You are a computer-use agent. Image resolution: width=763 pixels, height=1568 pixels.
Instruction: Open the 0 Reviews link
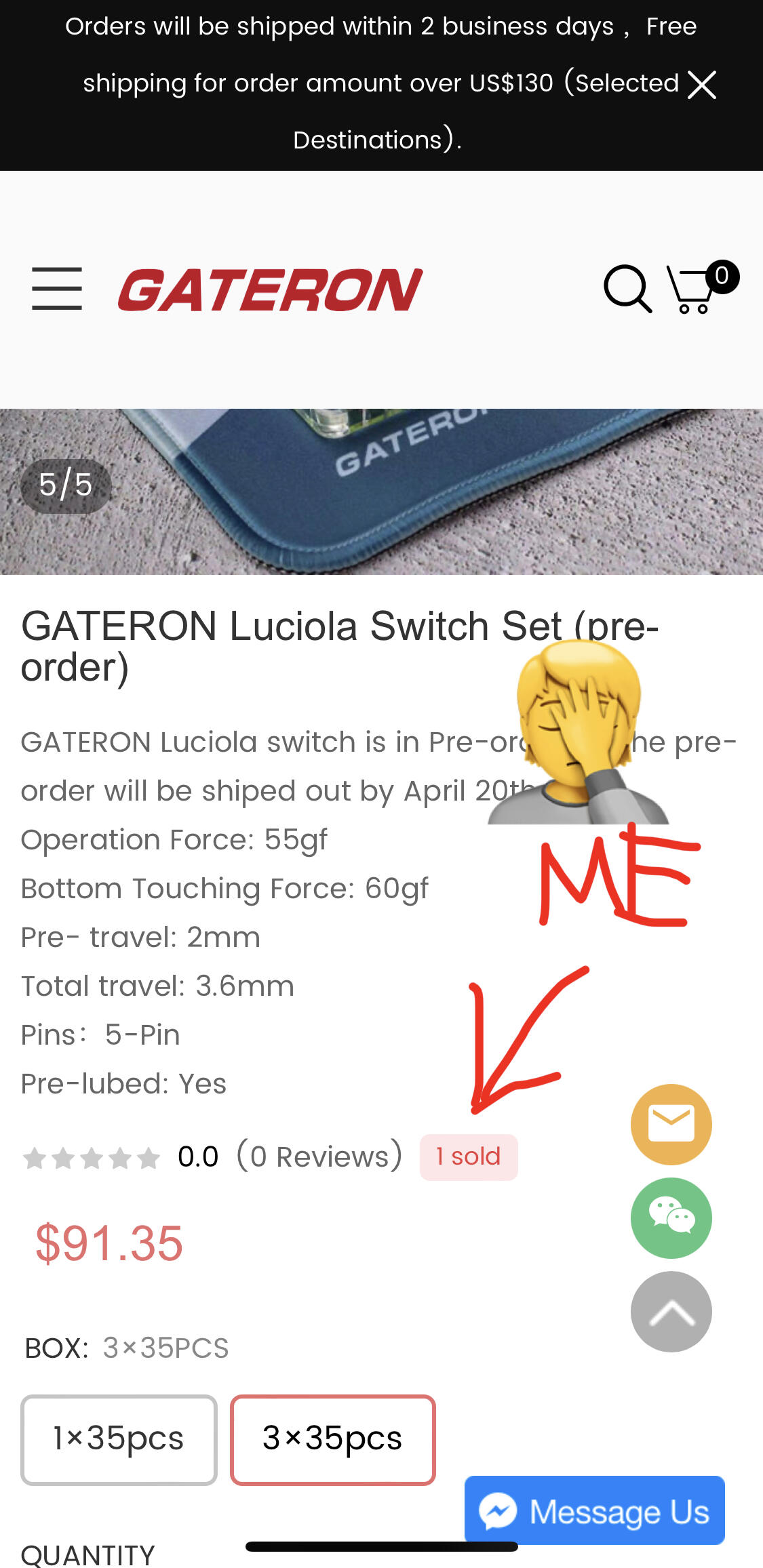point(319,1156)
